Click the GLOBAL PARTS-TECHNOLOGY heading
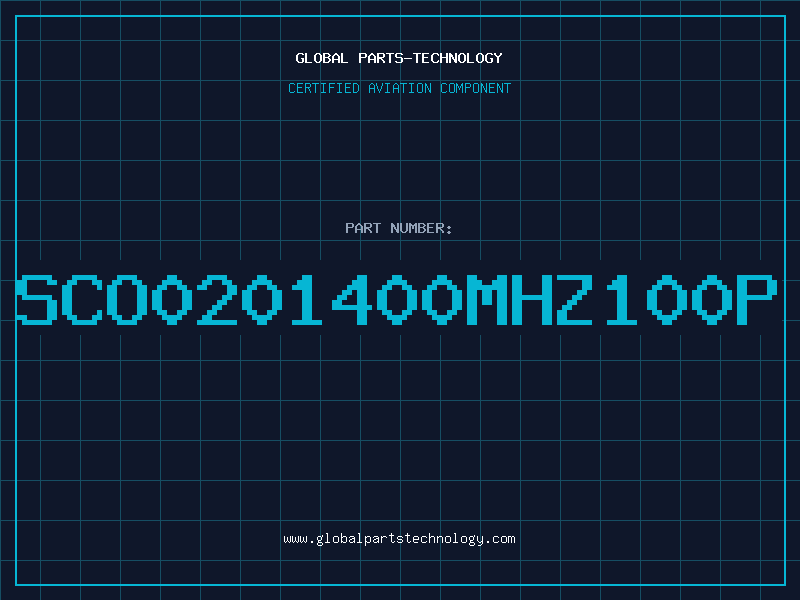 399,58
